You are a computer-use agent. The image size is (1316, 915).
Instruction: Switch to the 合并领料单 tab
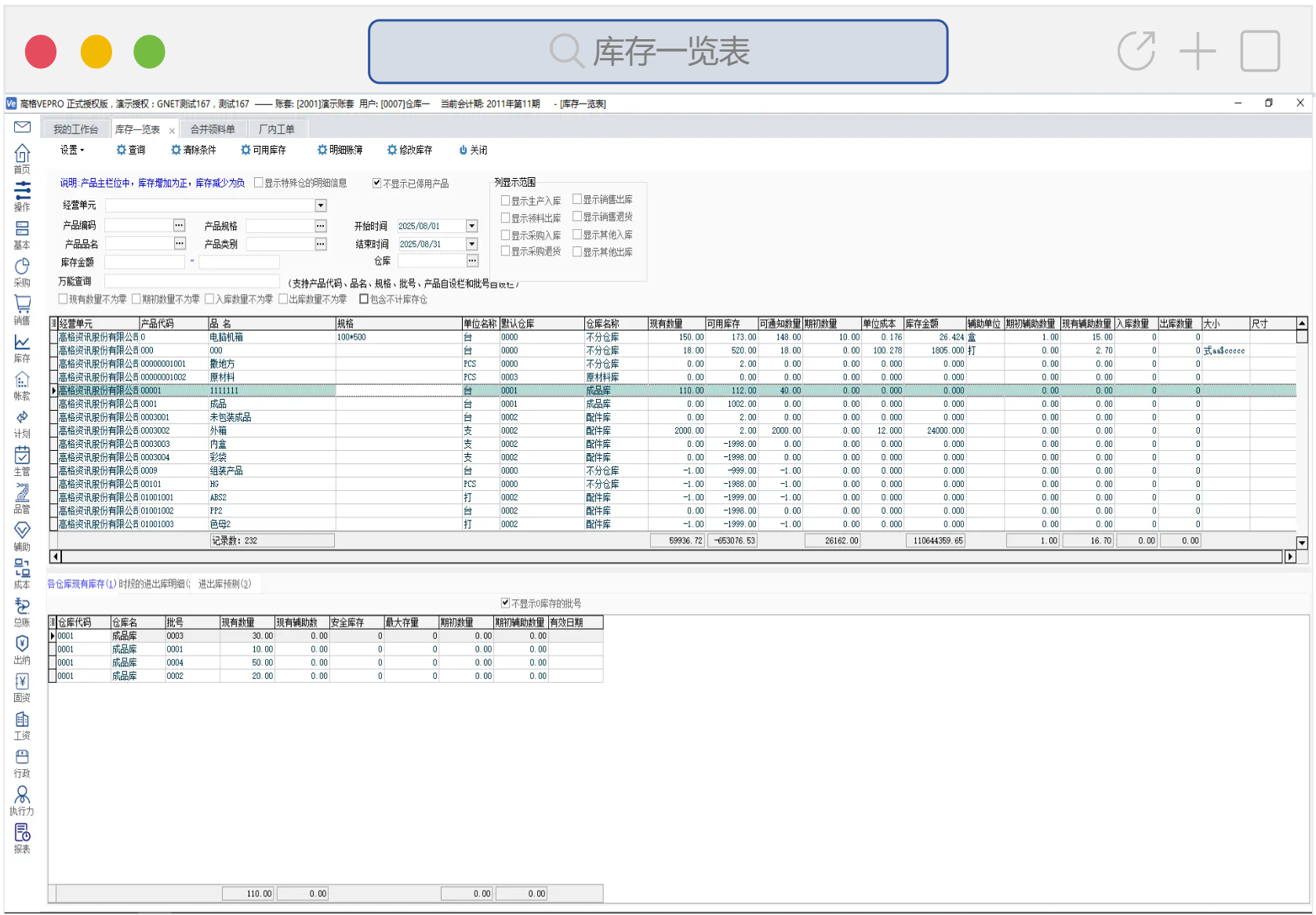(x=213, y=129)
